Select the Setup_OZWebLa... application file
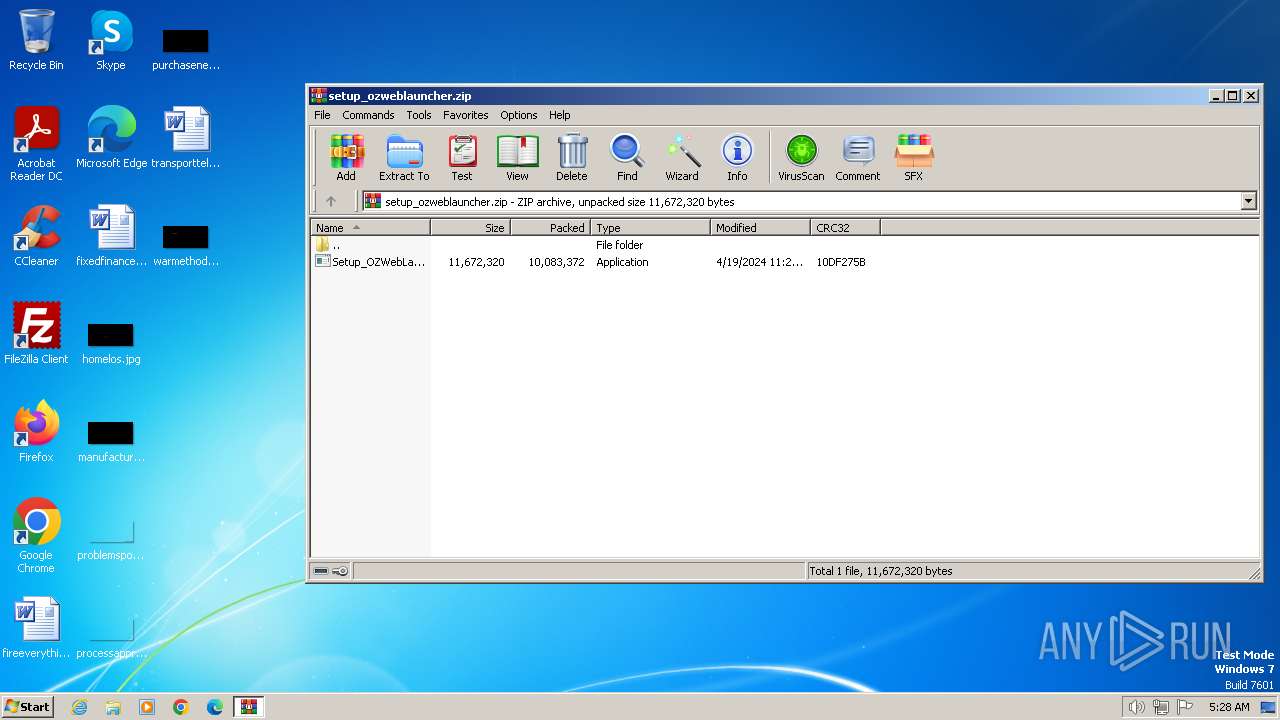The width and height of the screenshot is (1280, 720). tap(370, 262)
